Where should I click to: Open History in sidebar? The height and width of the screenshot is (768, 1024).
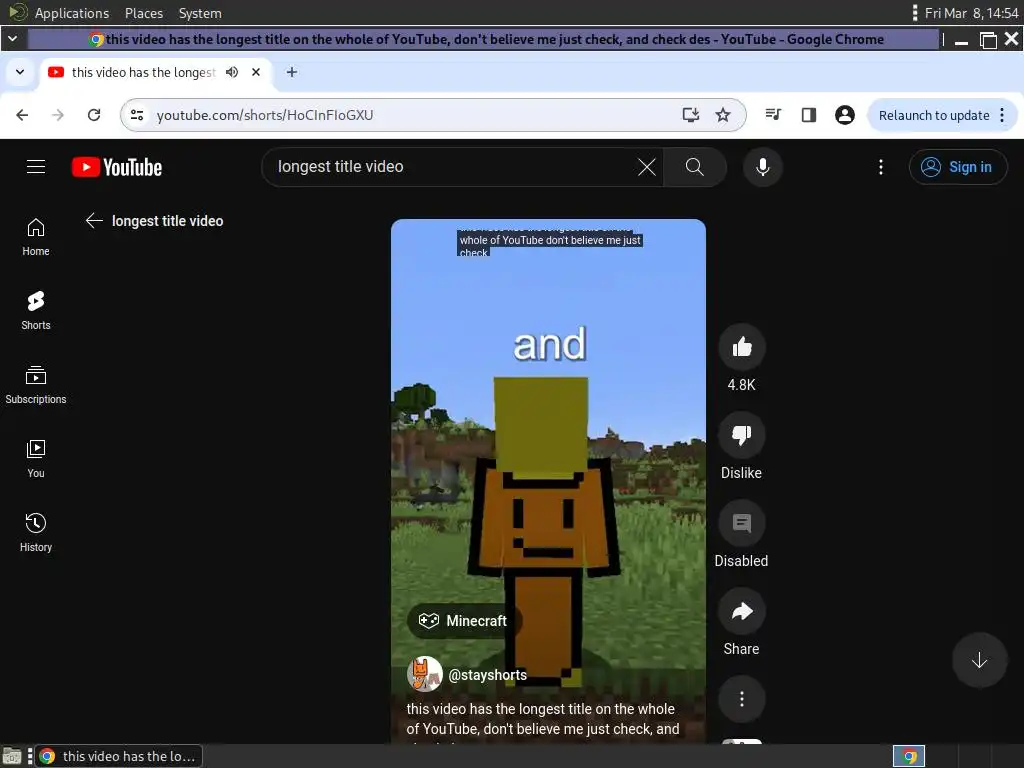coord(36,533)
